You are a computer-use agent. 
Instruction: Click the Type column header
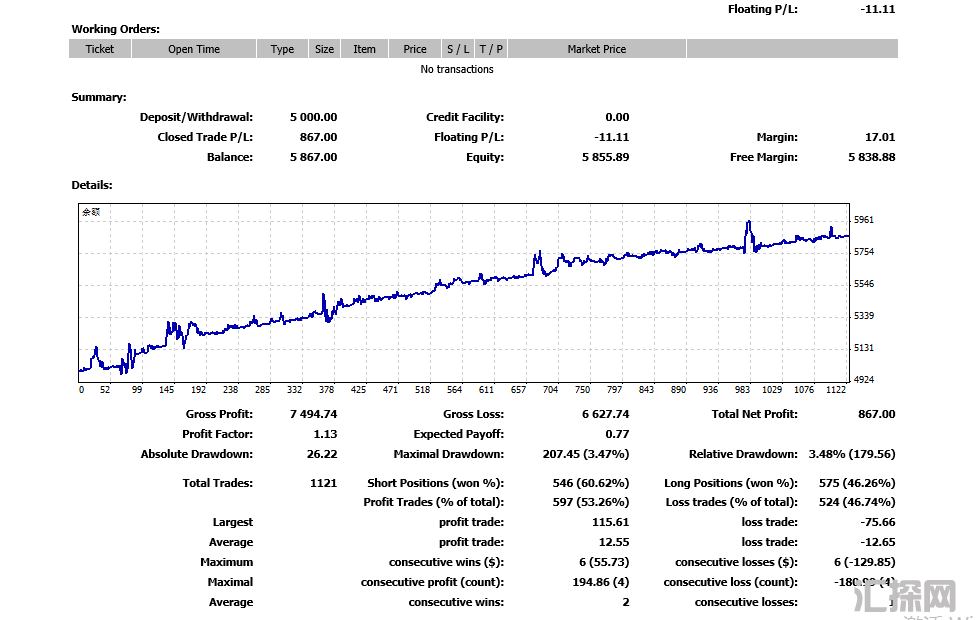pyautogui.click(x=282, y=49)
